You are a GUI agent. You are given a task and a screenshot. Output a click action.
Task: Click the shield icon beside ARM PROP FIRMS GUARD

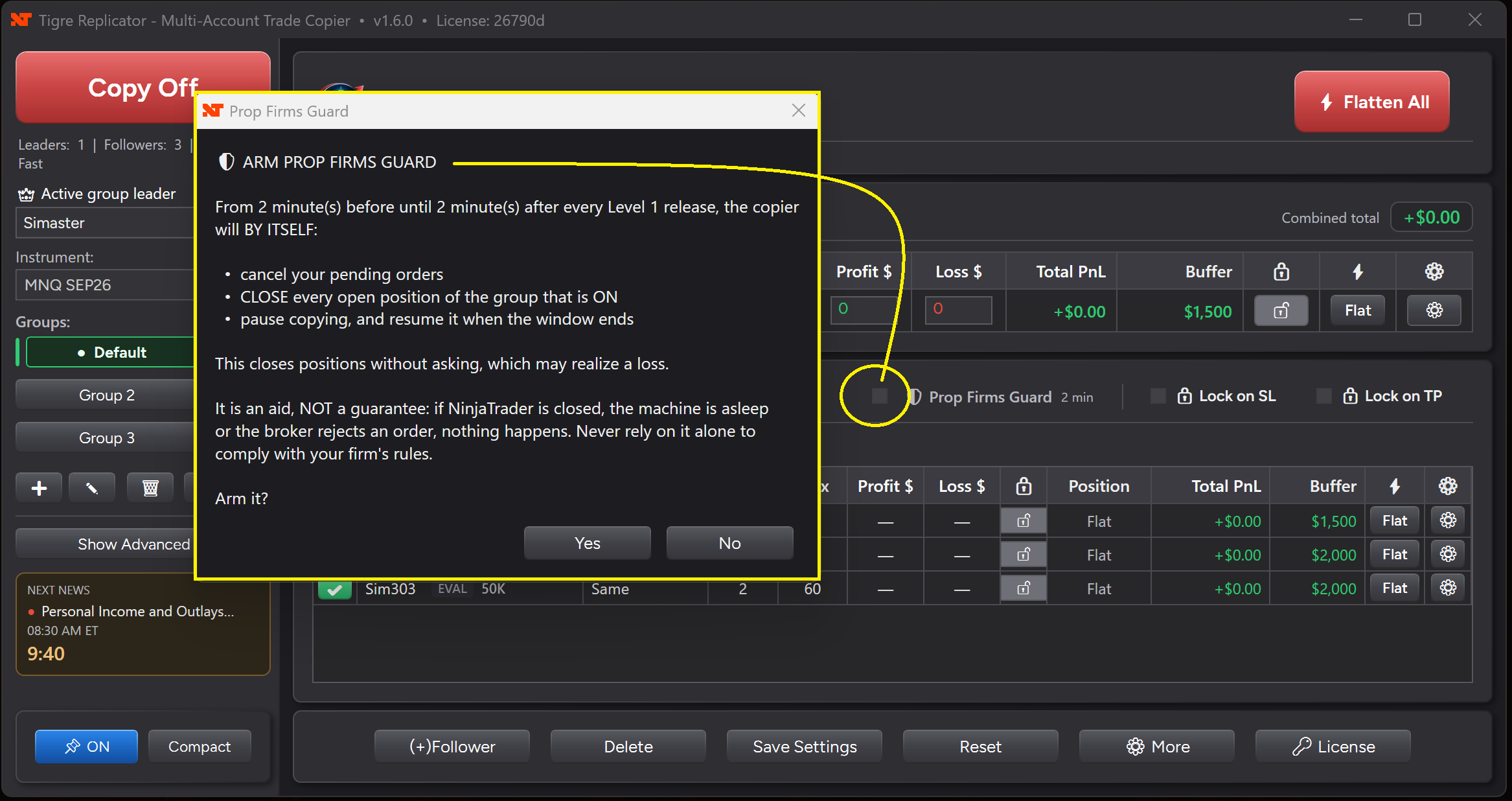point(226,162)
